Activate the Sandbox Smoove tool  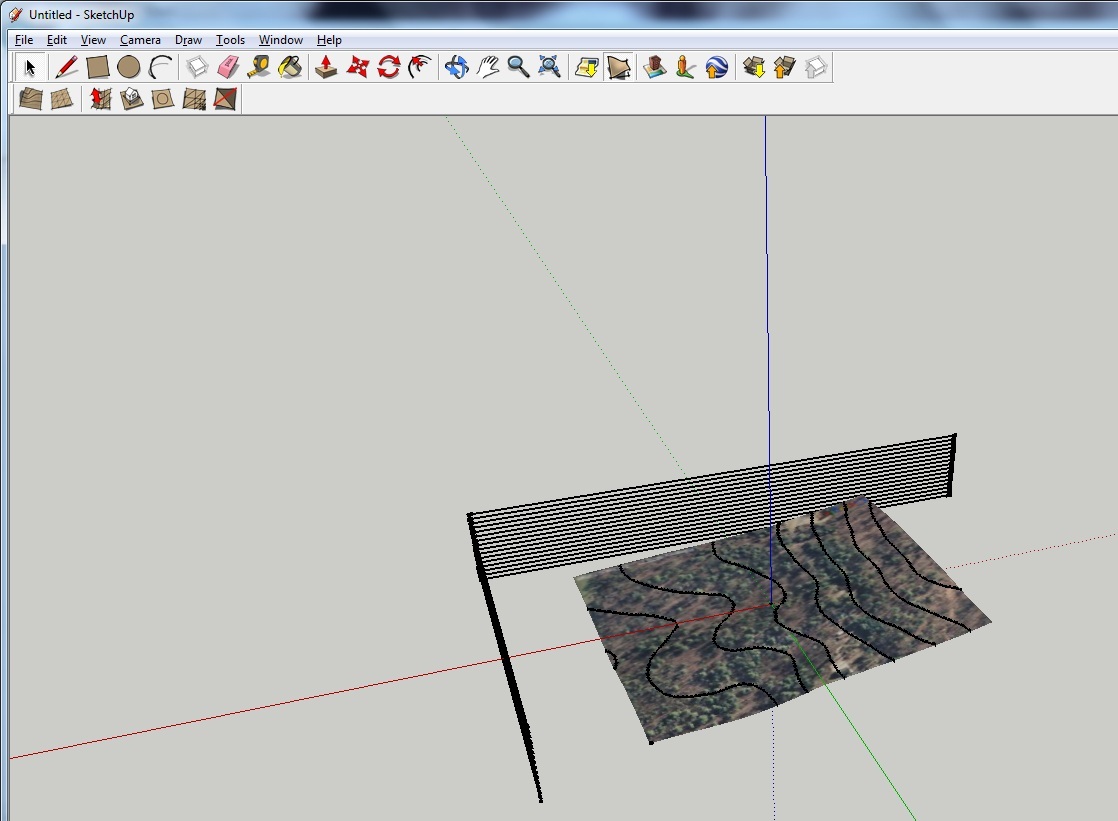pyautogui.click(x=100, y=98)
